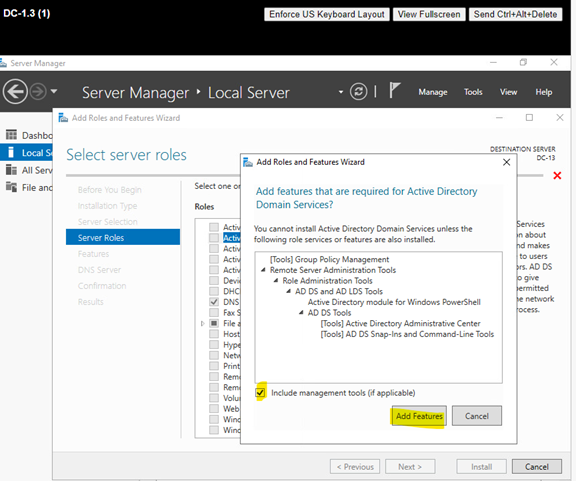The image size is (576, 481).
Task: Click Cancel in the wizard footer
Action: [536, 467]
